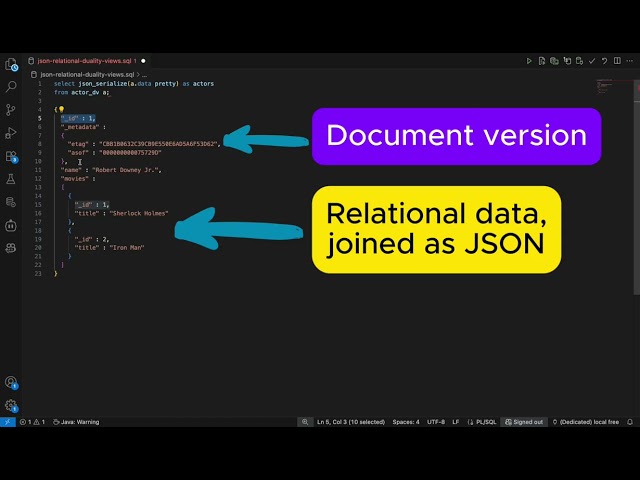Open the Explorer view in the activity bar

pos(11,64)
